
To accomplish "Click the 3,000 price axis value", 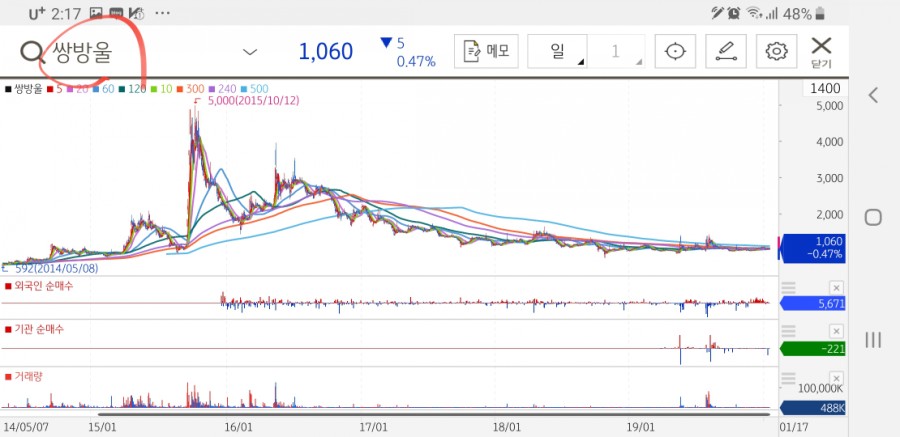I will 830,178.
